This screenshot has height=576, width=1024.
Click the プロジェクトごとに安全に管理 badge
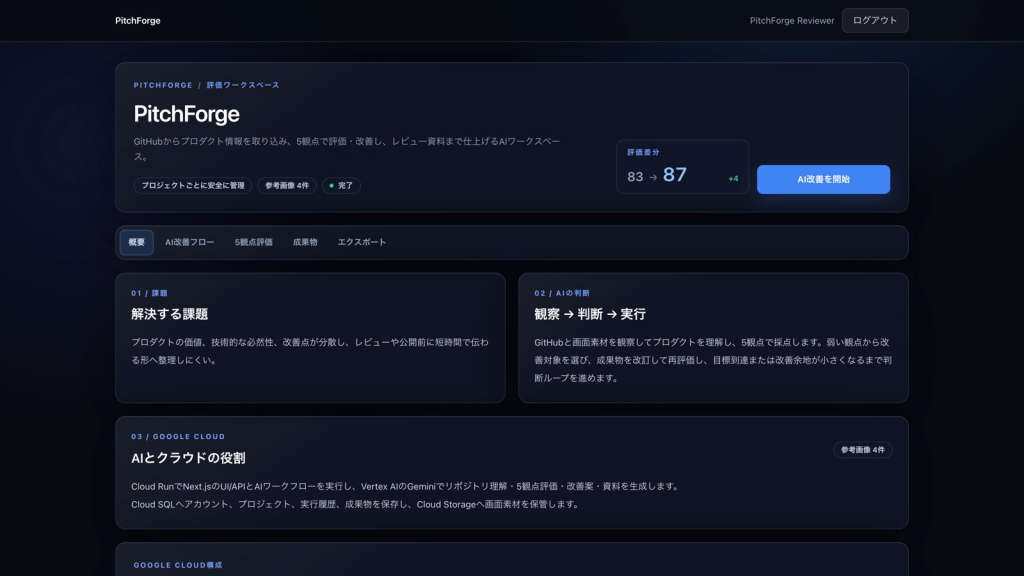[193, 185]
